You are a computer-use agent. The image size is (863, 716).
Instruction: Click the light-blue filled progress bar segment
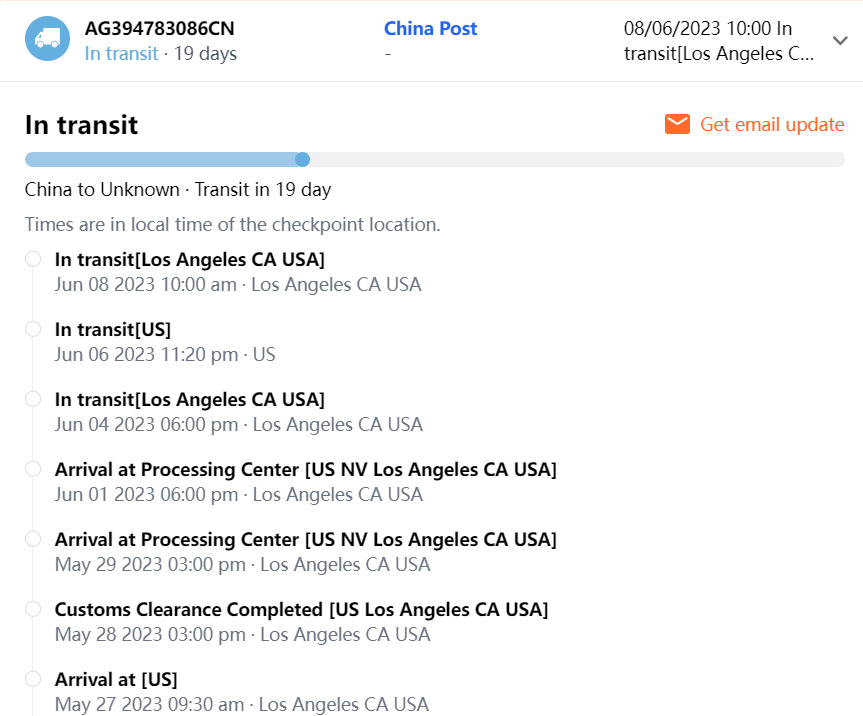pyautogui.click(x=160, y=159)
